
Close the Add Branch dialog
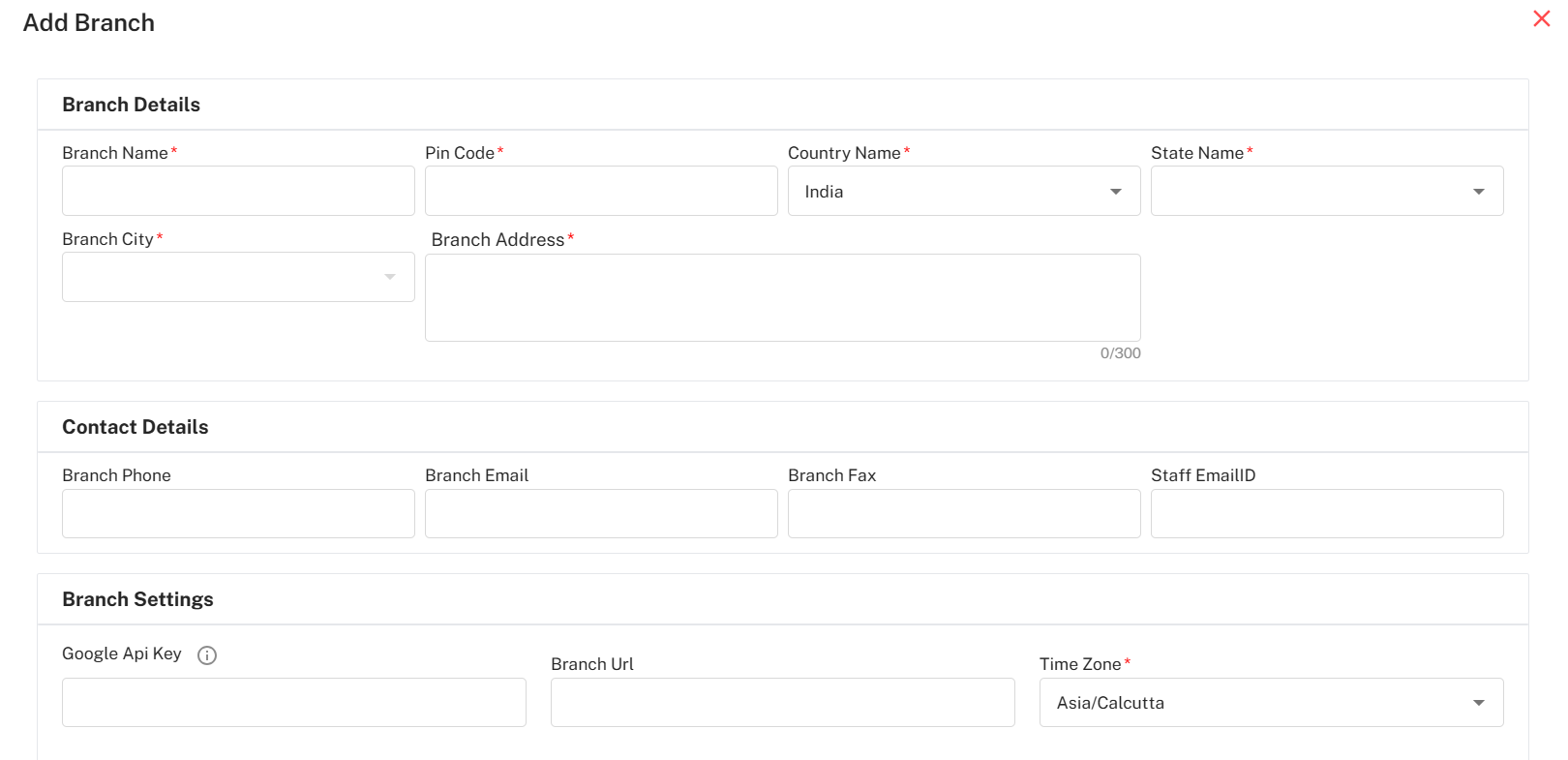tap(1542, 18)
